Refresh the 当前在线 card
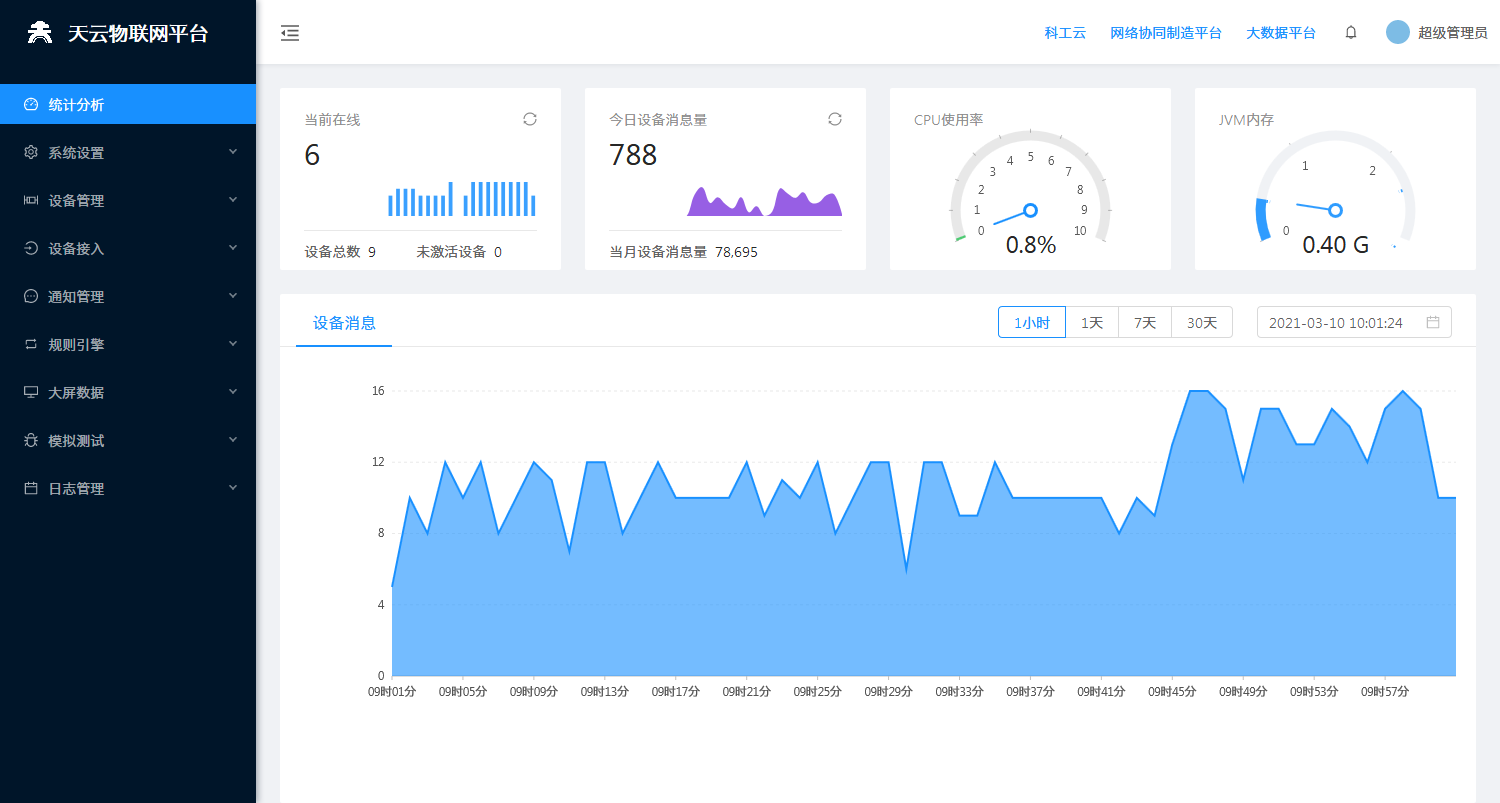 coord(530,119)
